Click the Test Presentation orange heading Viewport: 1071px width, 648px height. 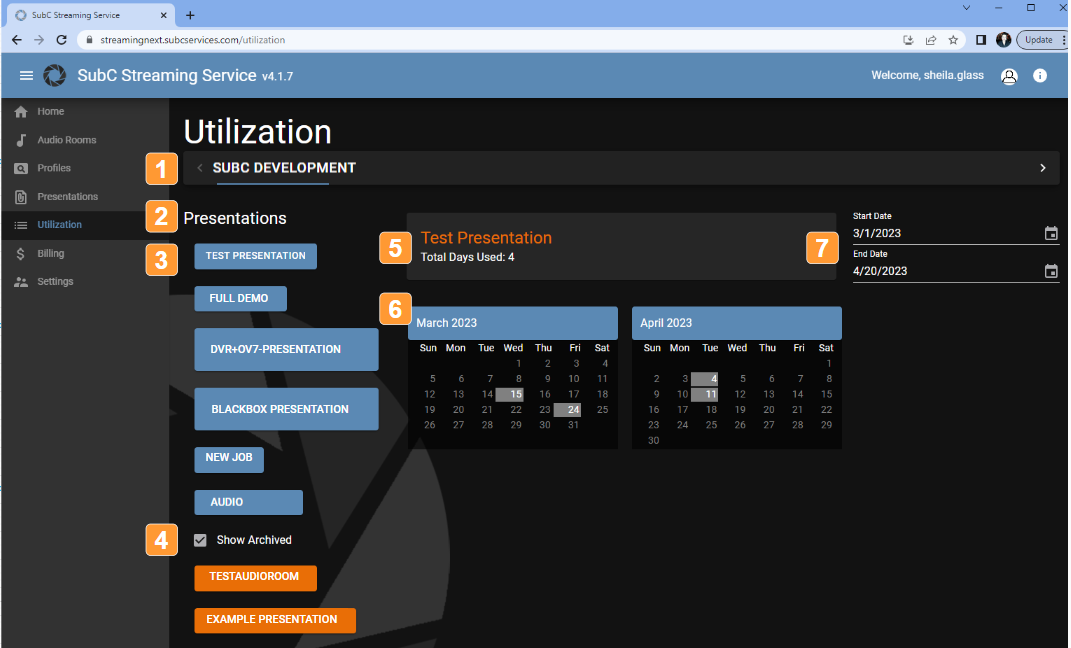pos(486,238)
